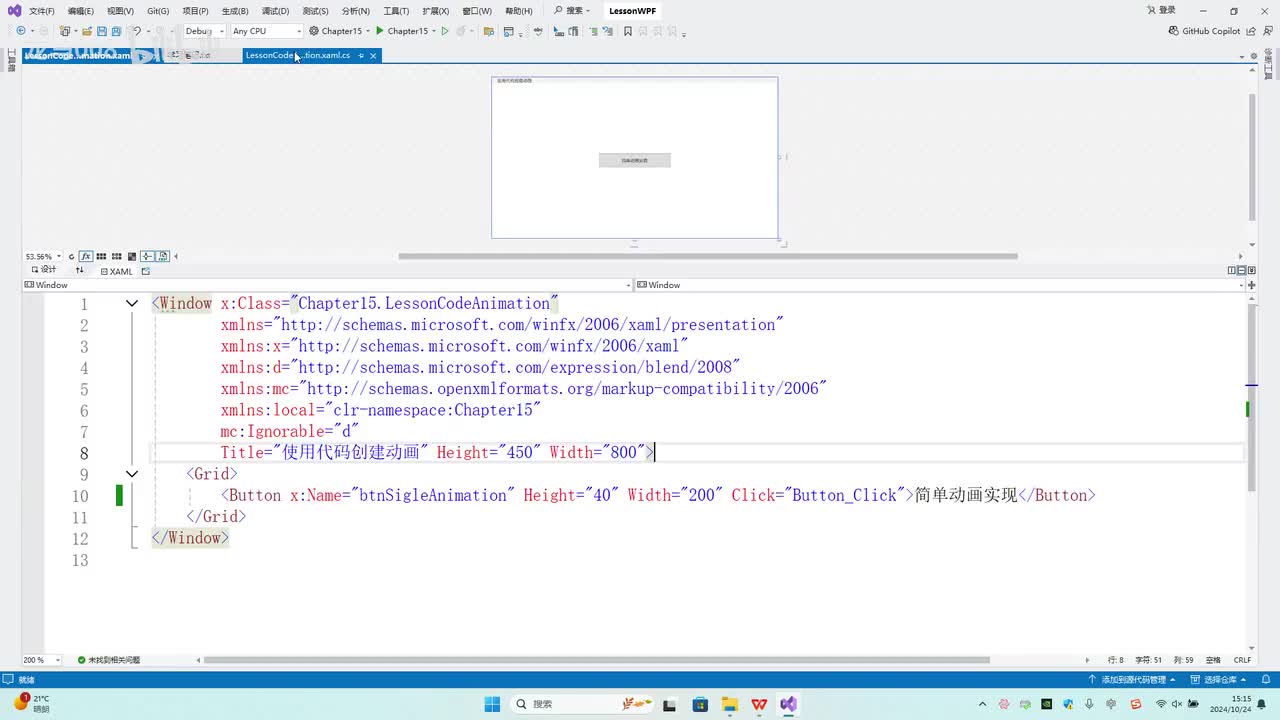Screen dimensions: 1280x720
Task: Open the right Window member dropdown
Action: [x=940, y=285]
